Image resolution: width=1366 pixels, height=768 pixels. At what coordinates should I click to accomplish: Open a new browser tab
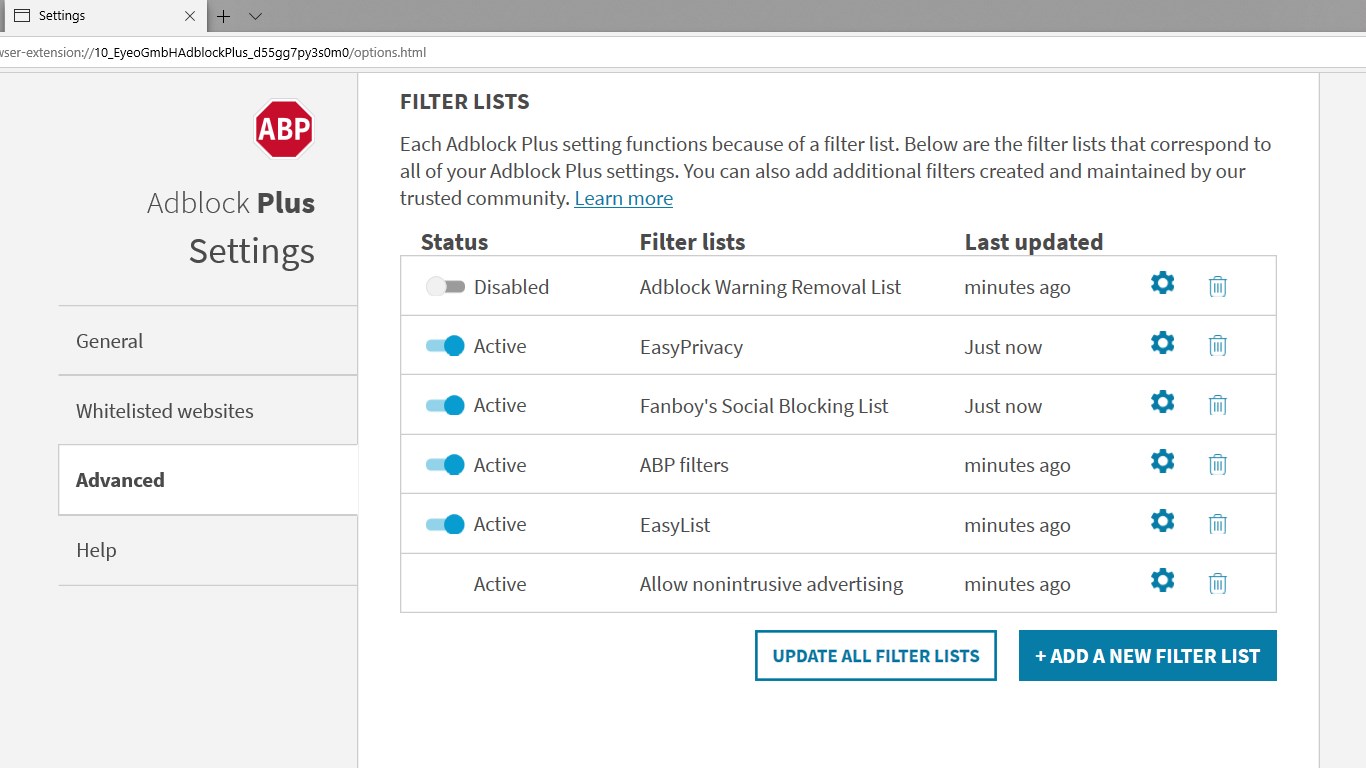[224, 16]
